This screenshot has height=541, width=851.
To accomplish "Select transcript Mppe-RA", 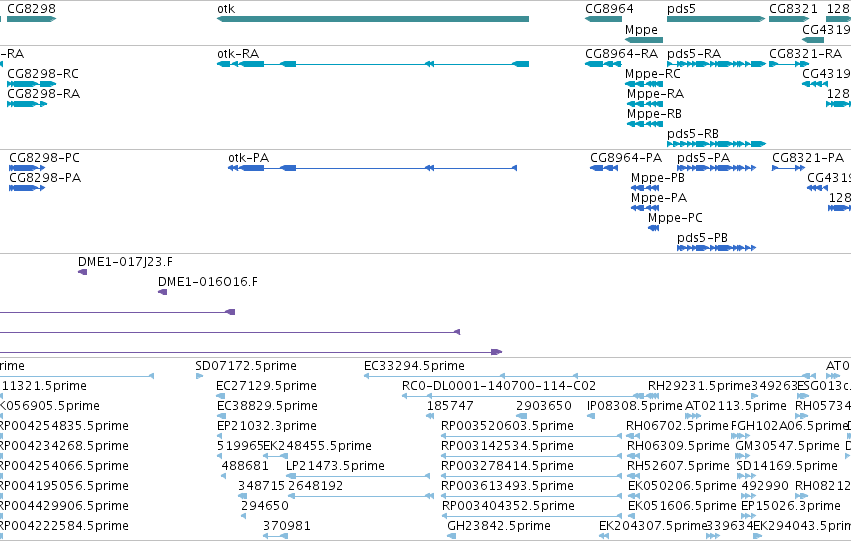I will (645, 104).
